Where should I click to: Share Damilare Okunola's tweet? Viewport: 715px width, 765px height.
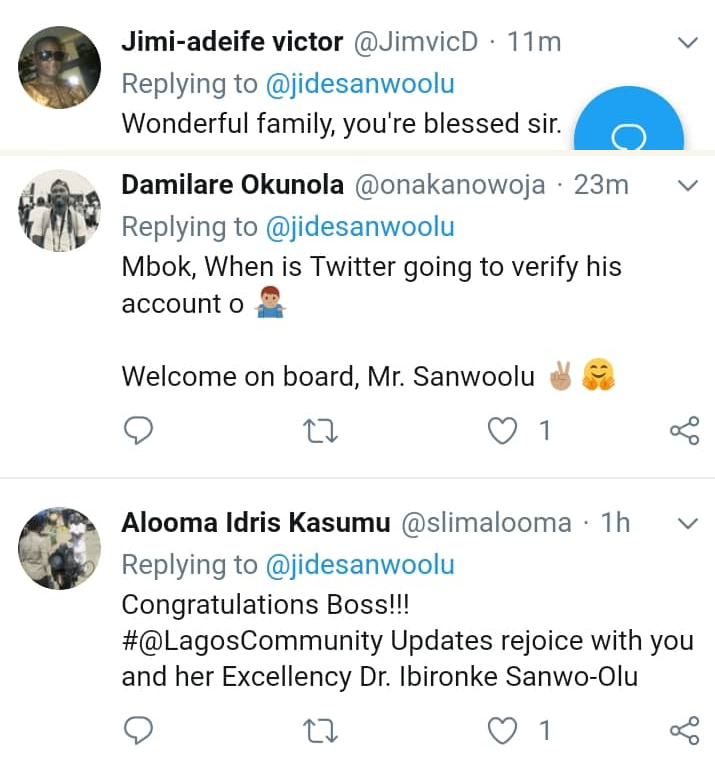tap(684, 431)
